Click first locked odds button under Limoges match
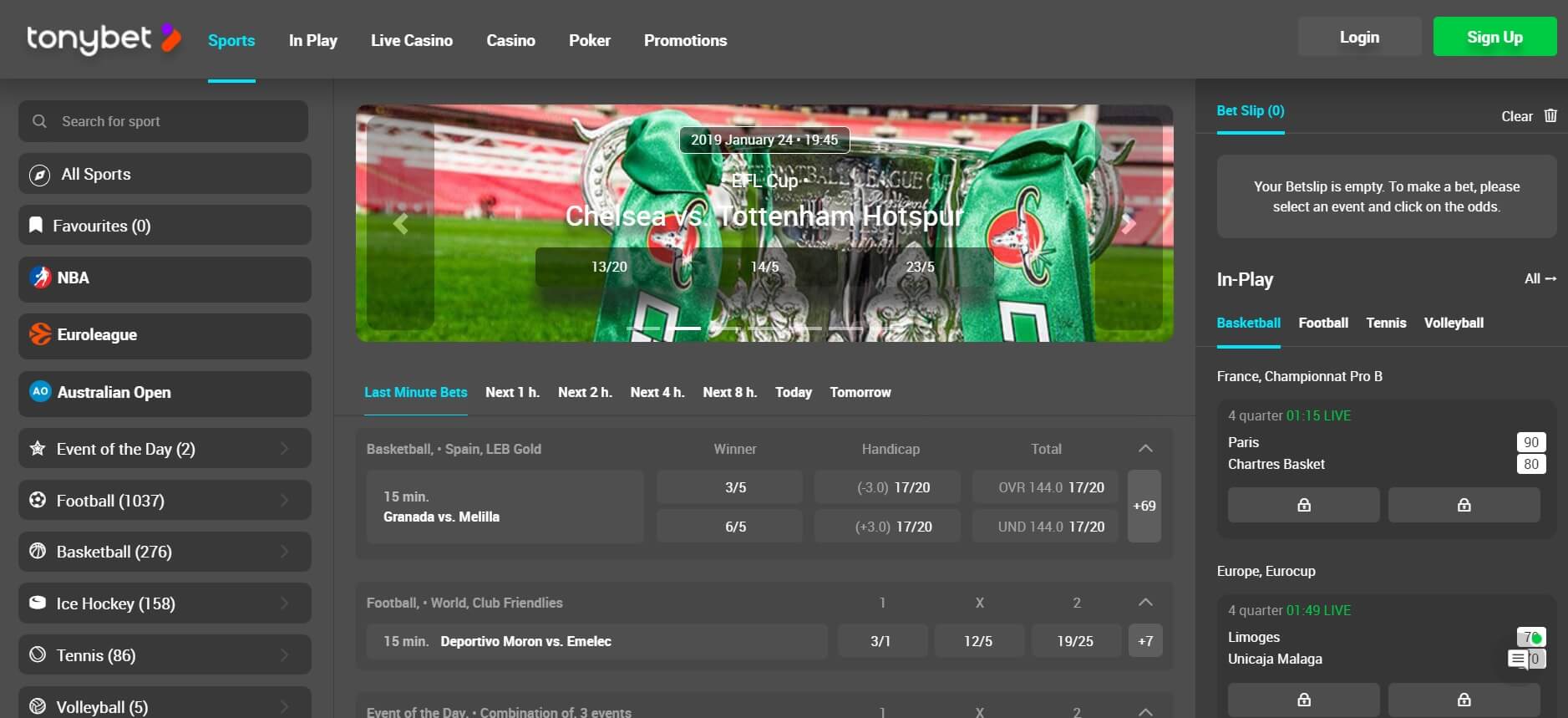Viewport: 1568px width, 718px height. click(x=1303, y=700)
